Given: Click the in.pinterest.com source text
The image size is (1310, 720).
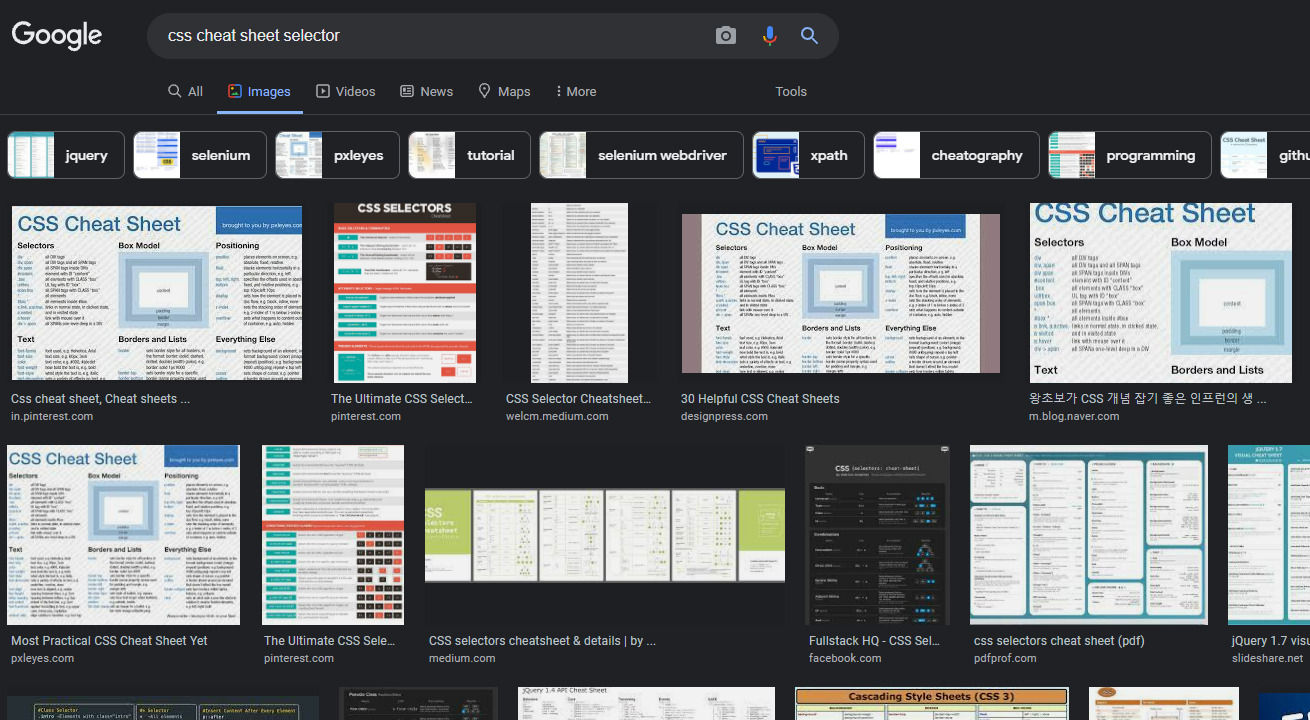Looking at the screenshot, I should point(52,416).
